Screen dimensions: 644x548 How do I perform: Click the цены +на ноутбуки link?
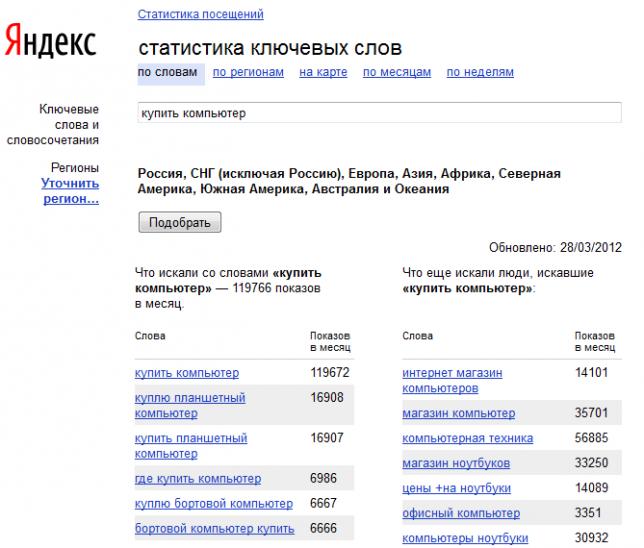coord(456,488)
